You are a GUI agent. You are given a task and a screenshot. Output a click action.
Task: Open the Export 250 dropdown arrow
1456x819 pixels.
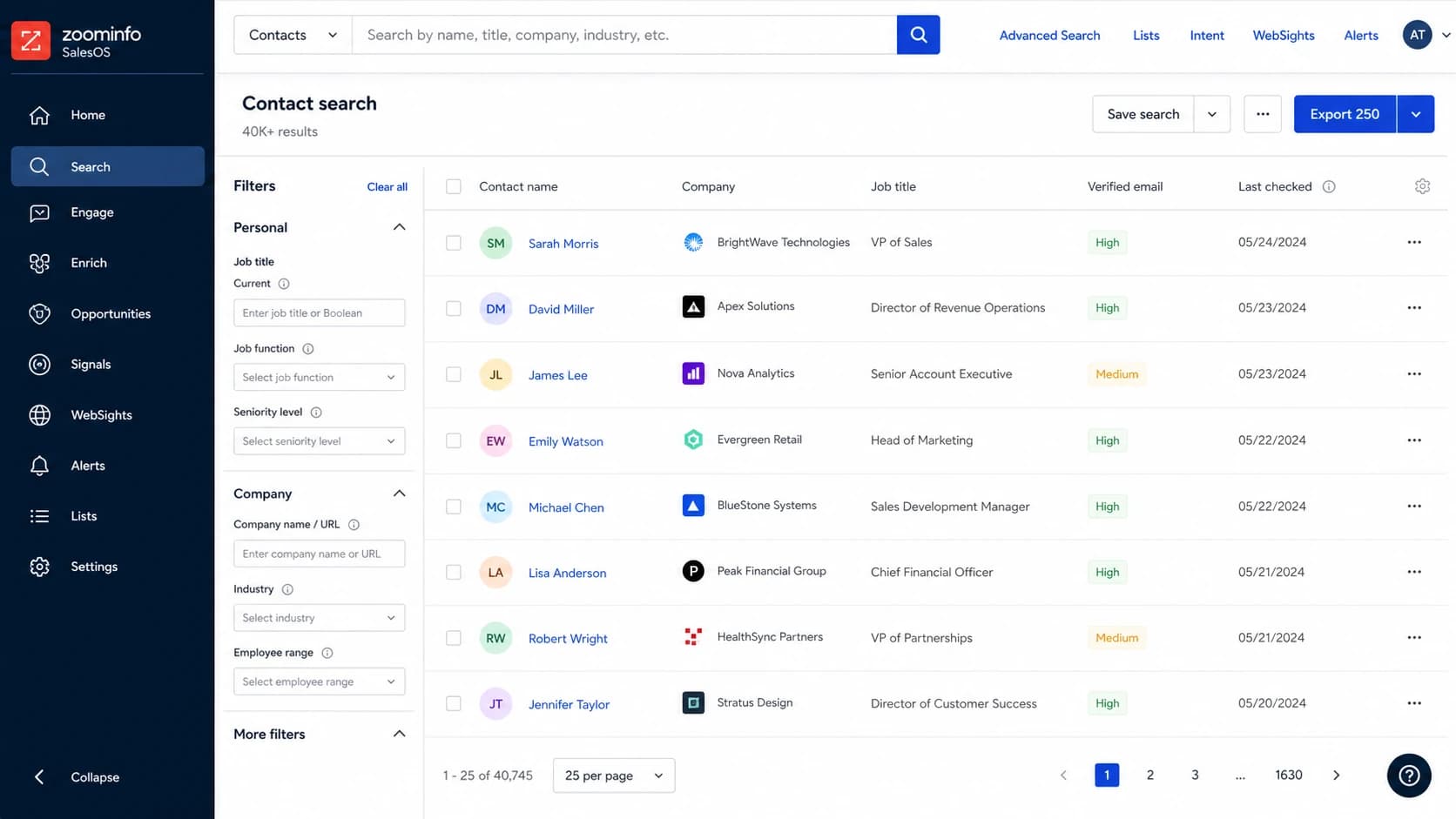pos(1416,114)
